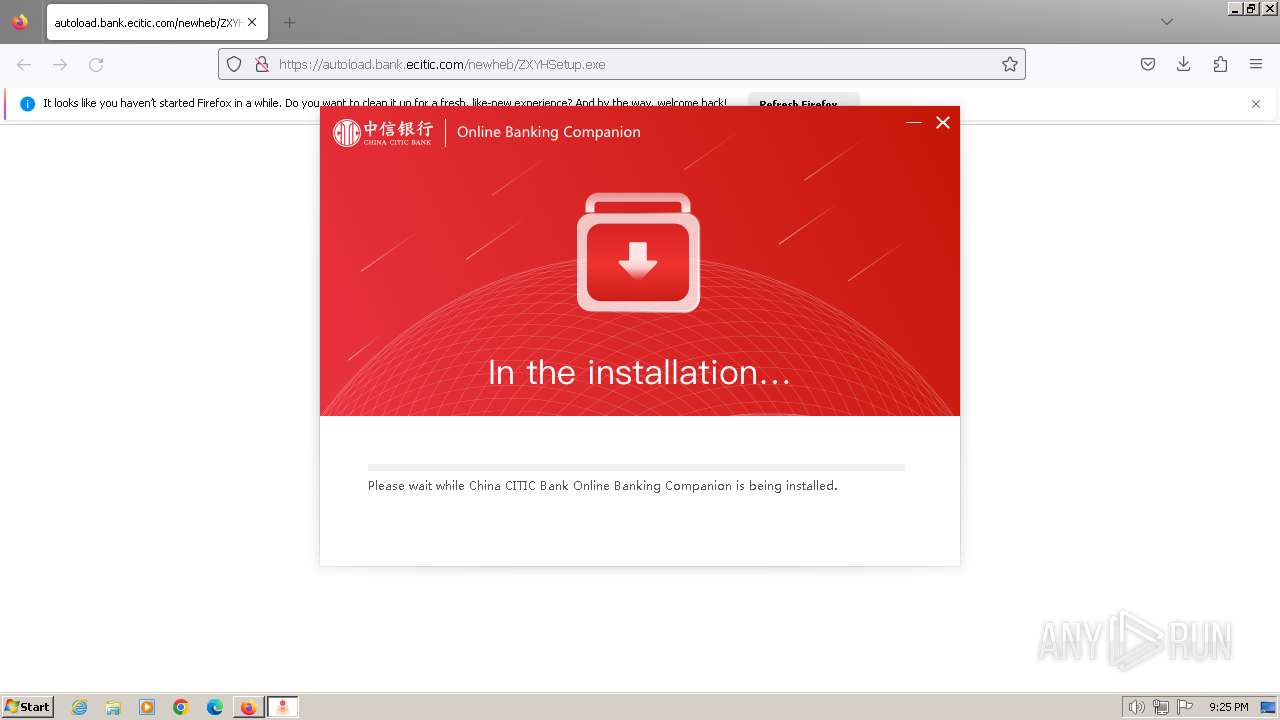Close the autoload.bank.ecitic.com tab
The image size is (1280, 720).
click(252, 22)
